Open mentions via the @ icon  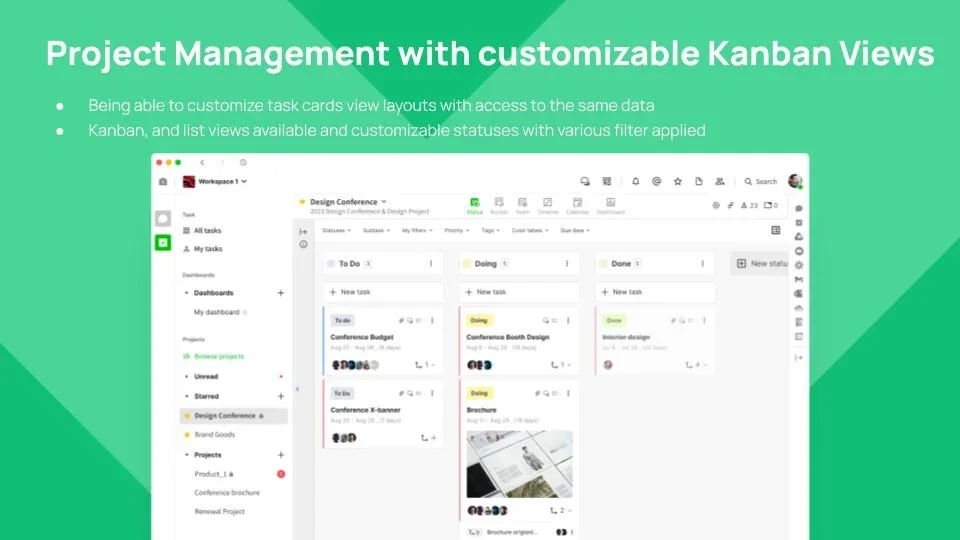pos(656,181)
